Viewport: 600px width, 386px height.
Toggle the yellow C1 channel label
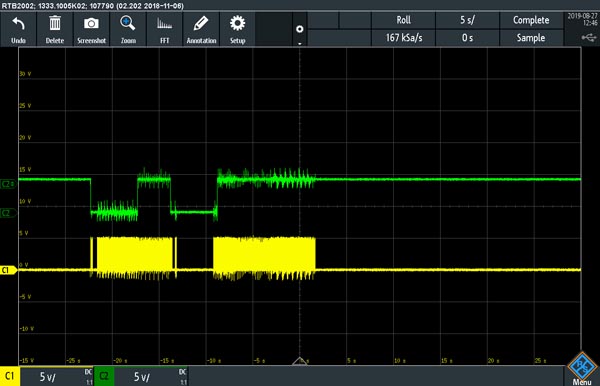[10, 376]
